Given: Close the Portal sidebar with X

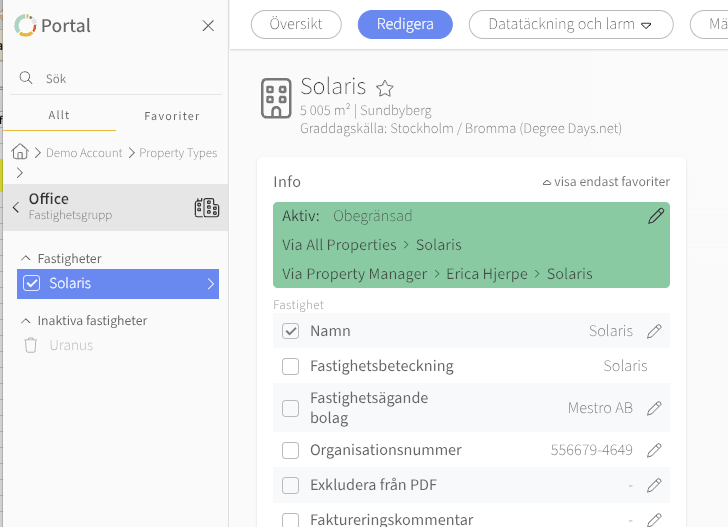Looking at the screenshot, I should pos(208,26).
